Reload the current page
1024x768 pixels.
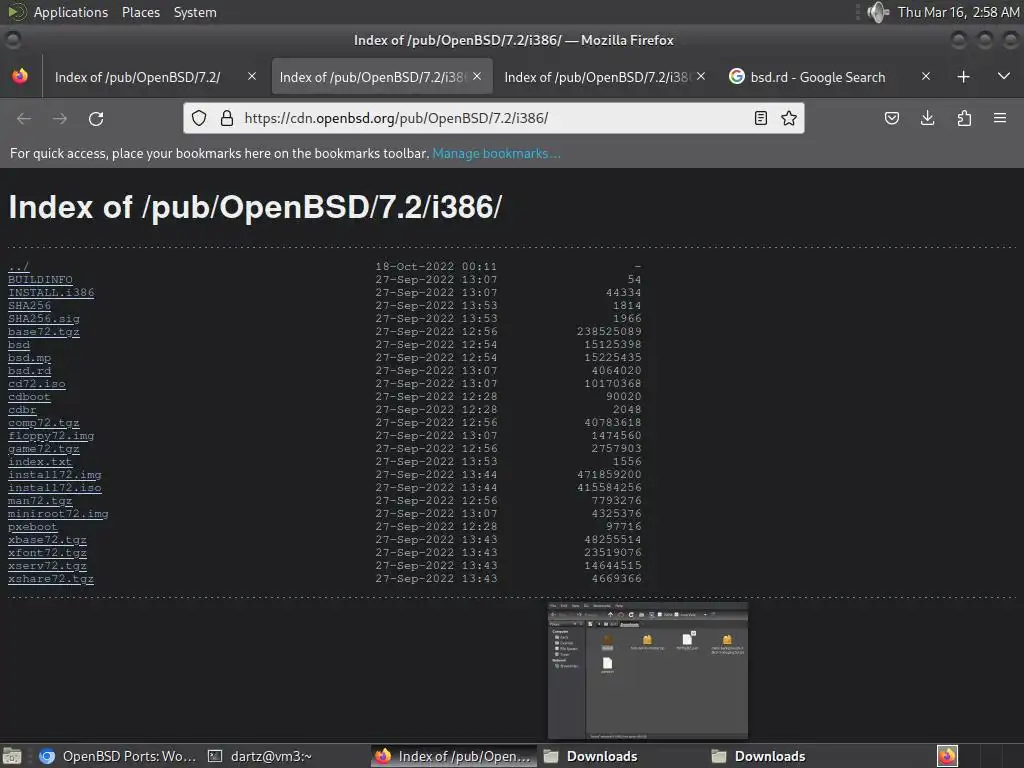coord(96,118)
